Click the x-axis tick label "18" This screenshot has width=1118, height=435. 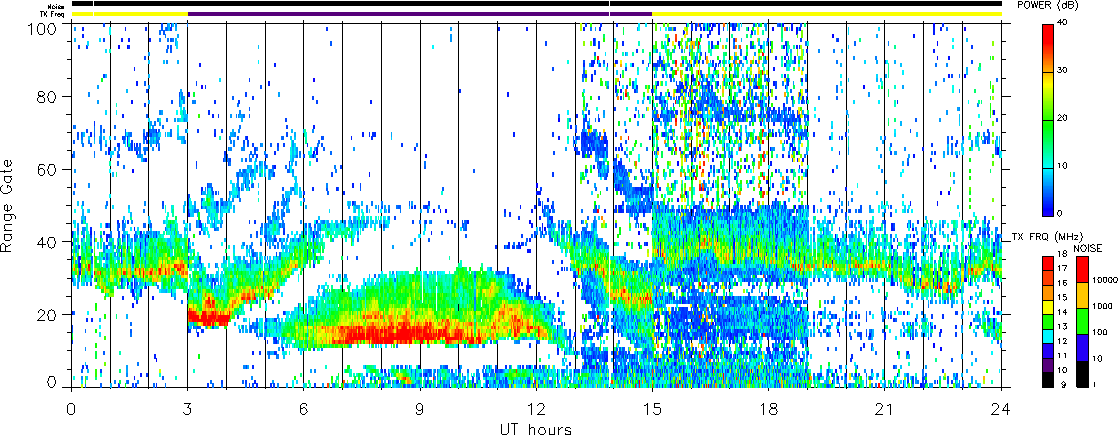tap(769, 410)
